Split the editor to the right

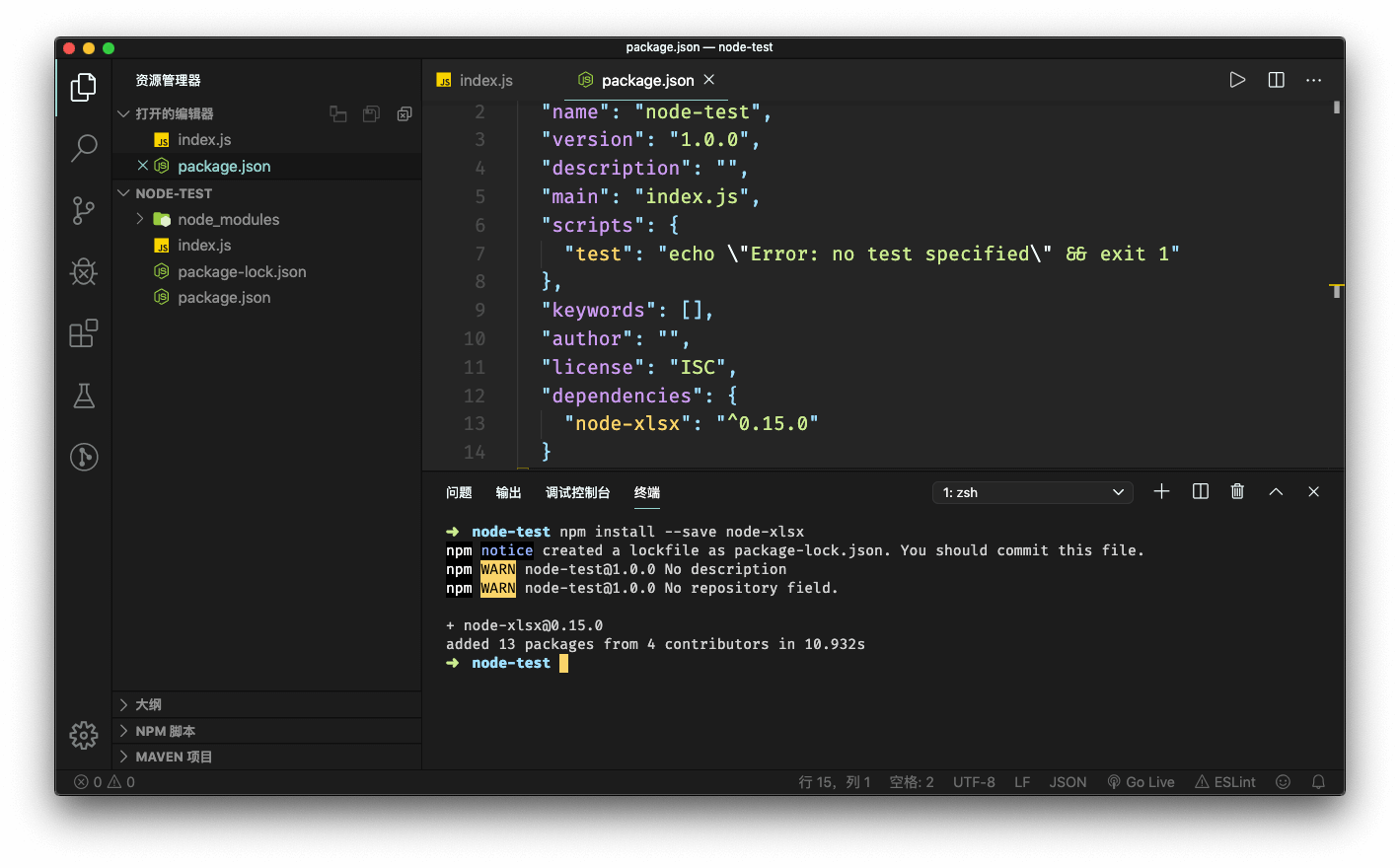[1276, 80]
